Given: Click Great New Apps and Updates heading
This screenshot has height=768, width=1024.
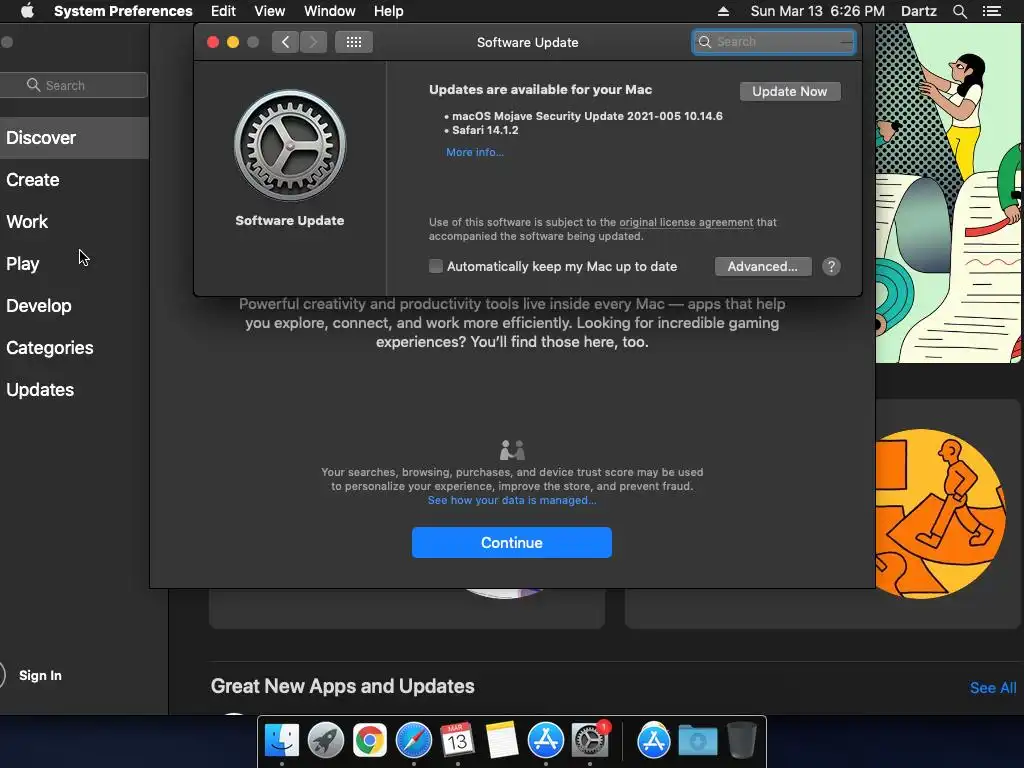Looking at the screenshot, I should 342,686.
